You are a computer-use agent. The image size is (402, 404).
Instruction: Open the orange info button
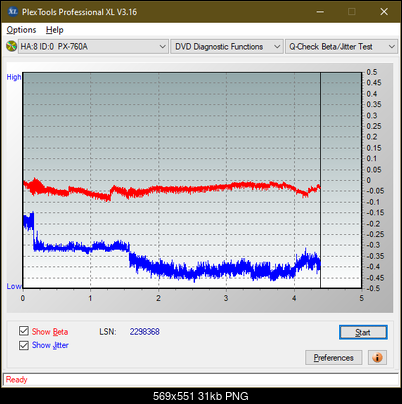pyautogui.click(x=377, y=358)
